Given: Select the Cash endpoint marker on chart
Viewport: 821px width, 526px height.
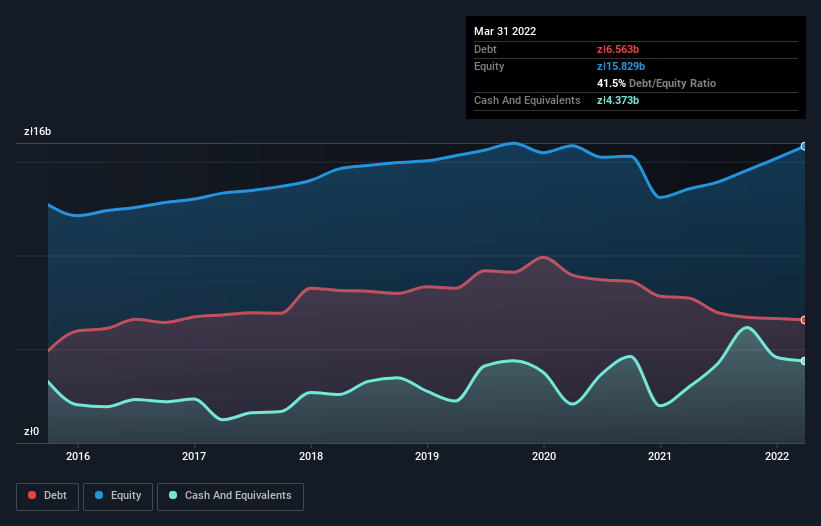Looking at the screenshot, I should click(x=804, y=361).
